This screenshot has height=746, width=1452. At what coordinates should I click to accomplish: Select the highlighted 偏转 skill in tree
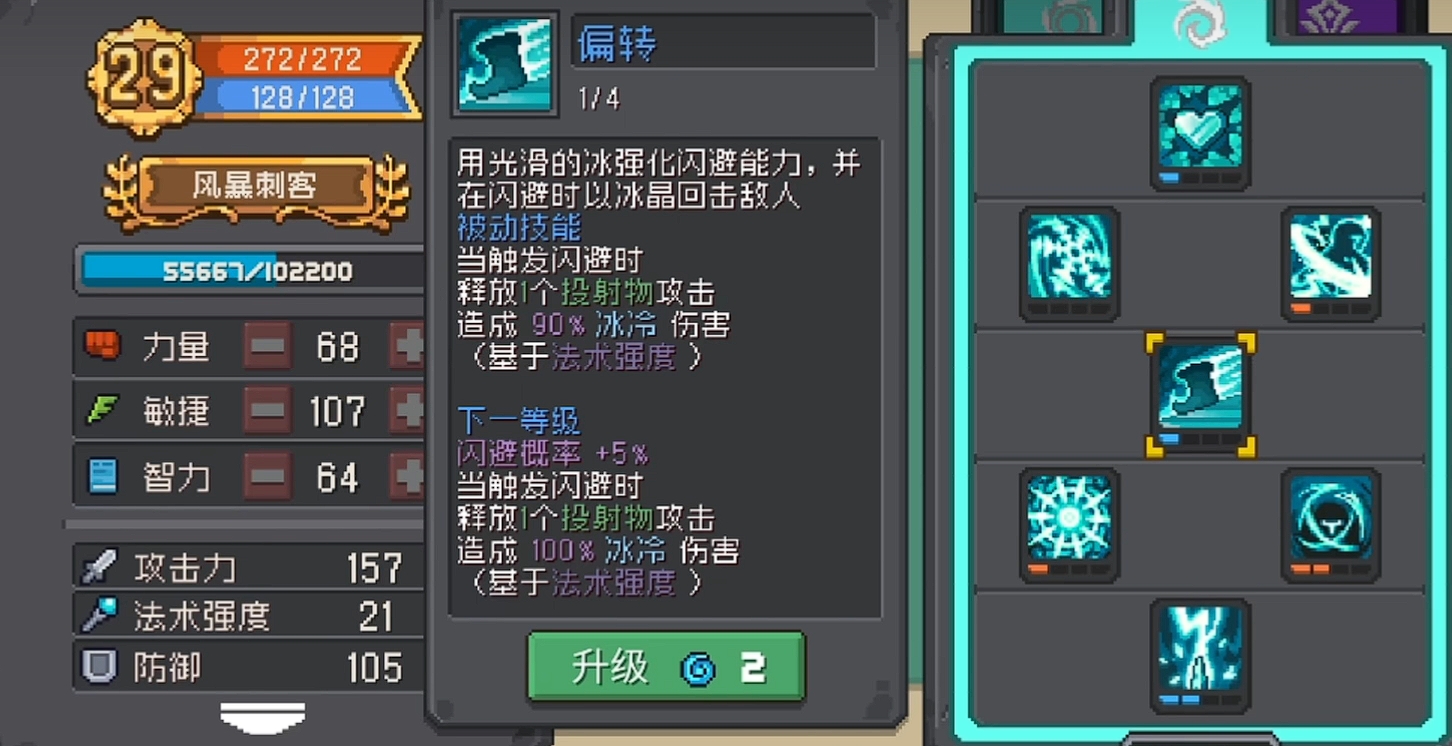(1200, 395)
